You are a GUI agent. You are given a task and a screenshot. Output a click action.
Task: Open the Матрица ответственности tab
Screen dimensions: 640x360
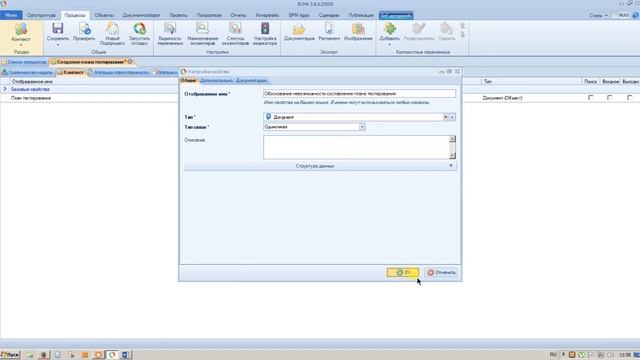point(119,73)
